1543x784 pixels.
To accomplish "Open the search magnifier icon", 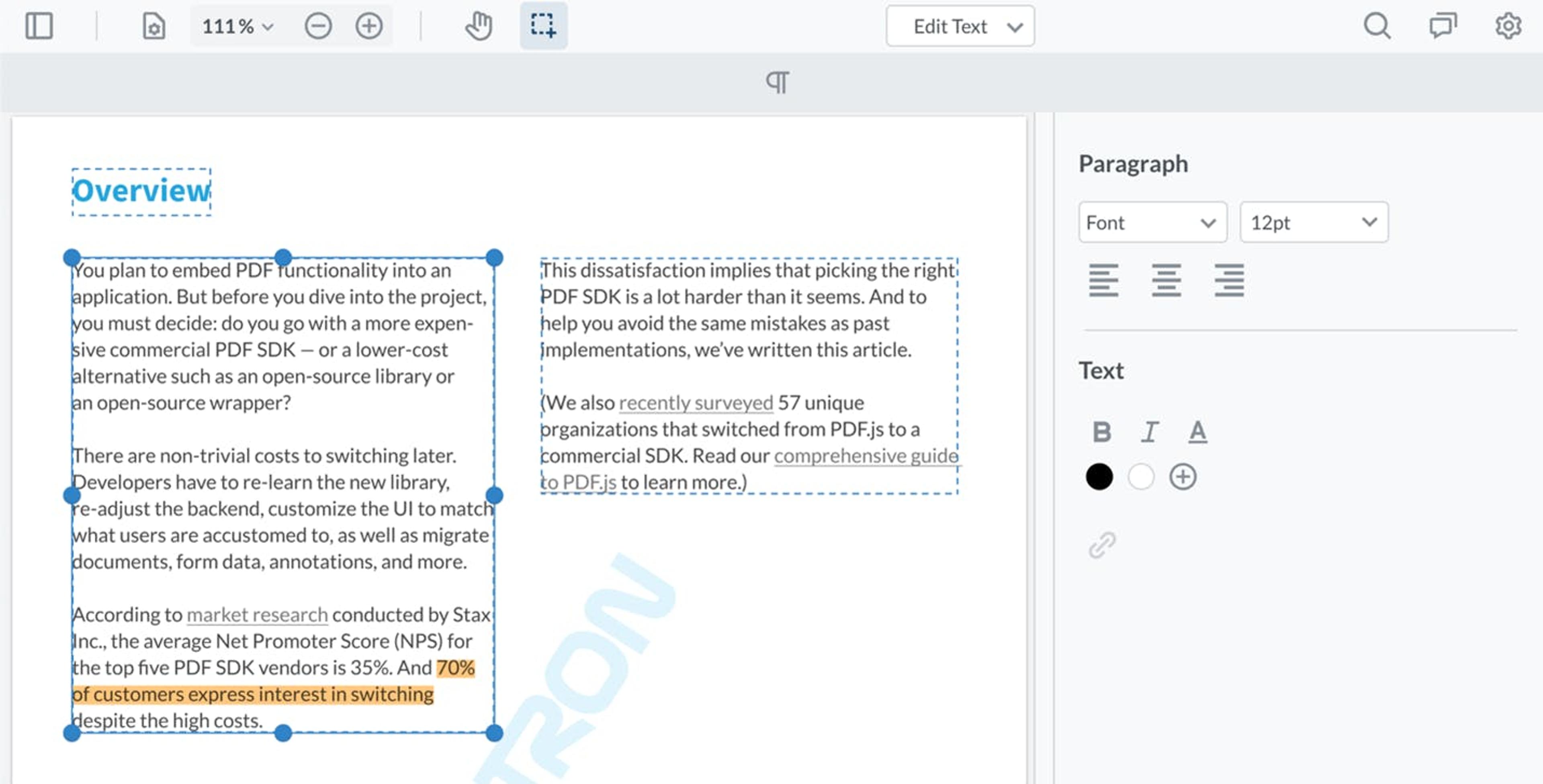I will point(1377,27).
